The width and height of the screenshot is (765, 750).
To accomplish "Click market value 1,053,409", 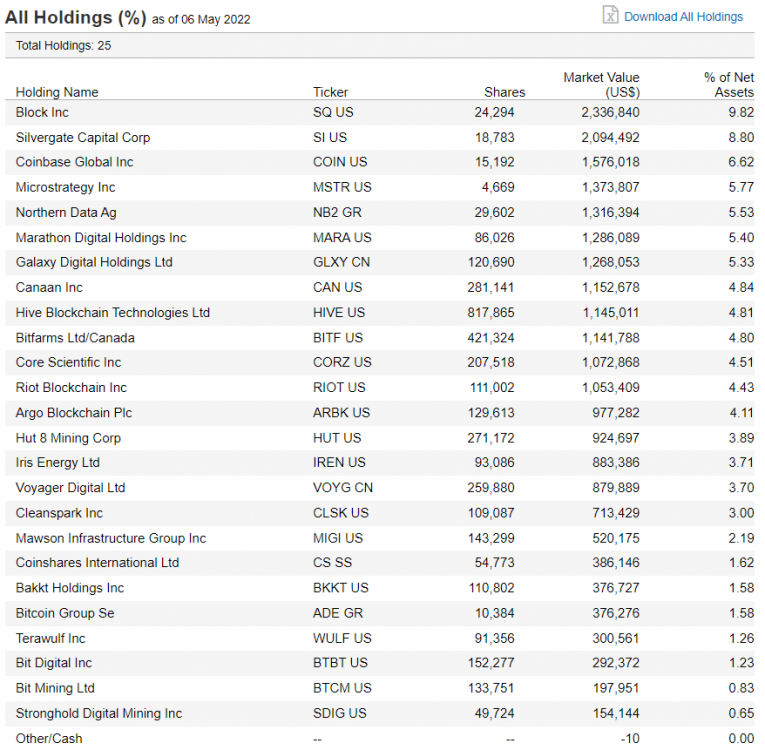I will pos(610,388).
